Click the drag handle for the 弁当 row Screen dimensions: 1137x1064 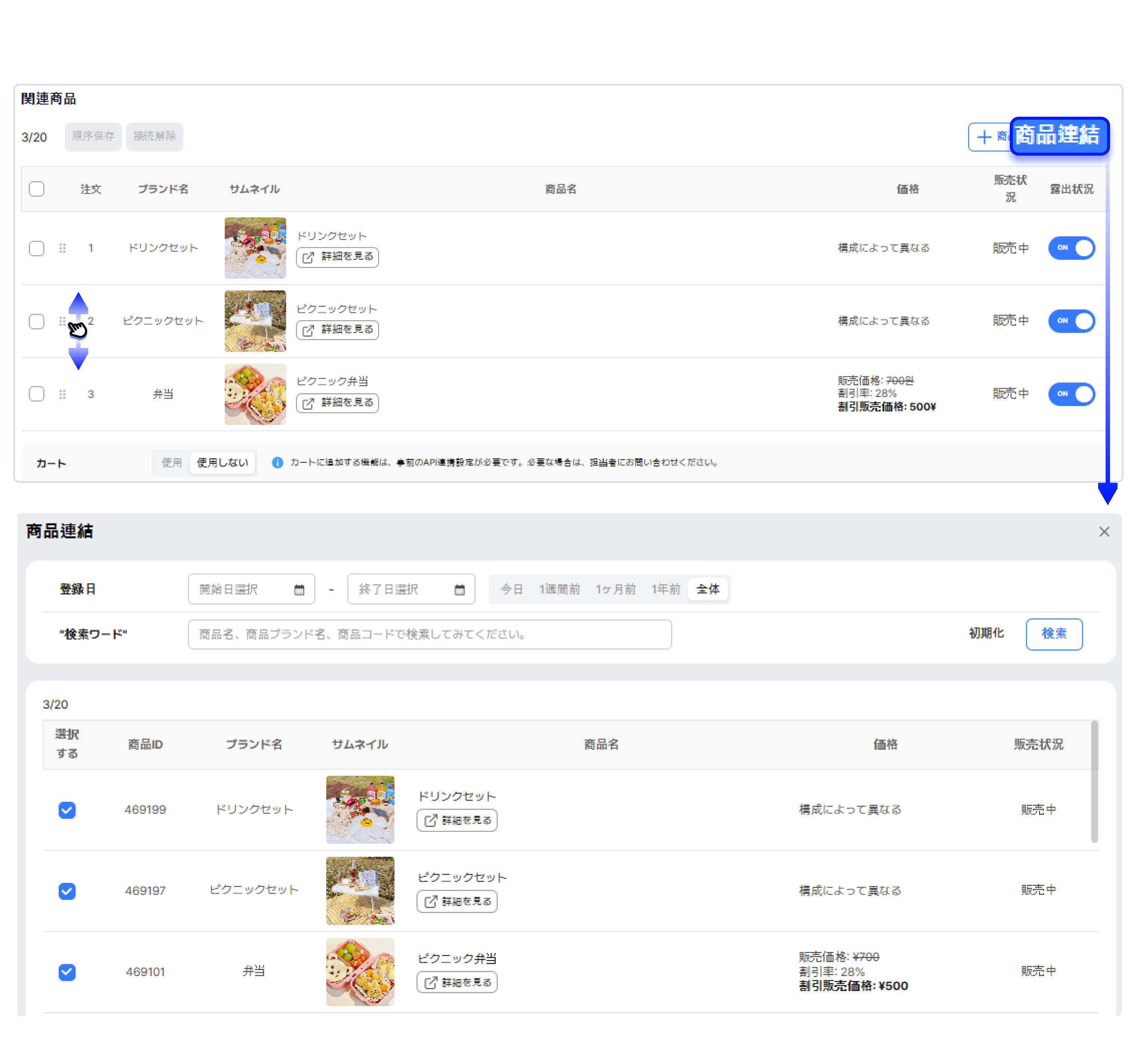(62, 394)
